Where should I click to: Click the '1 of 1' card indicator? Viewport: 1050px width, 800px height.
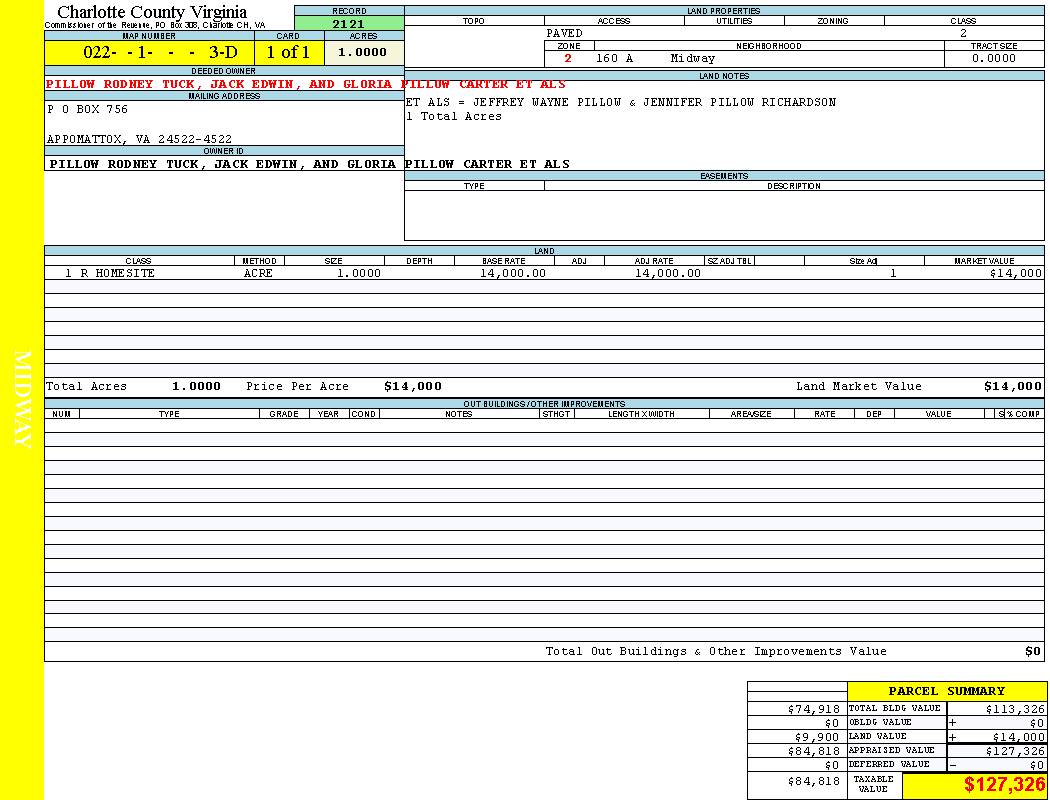click(x=288, y=52)
